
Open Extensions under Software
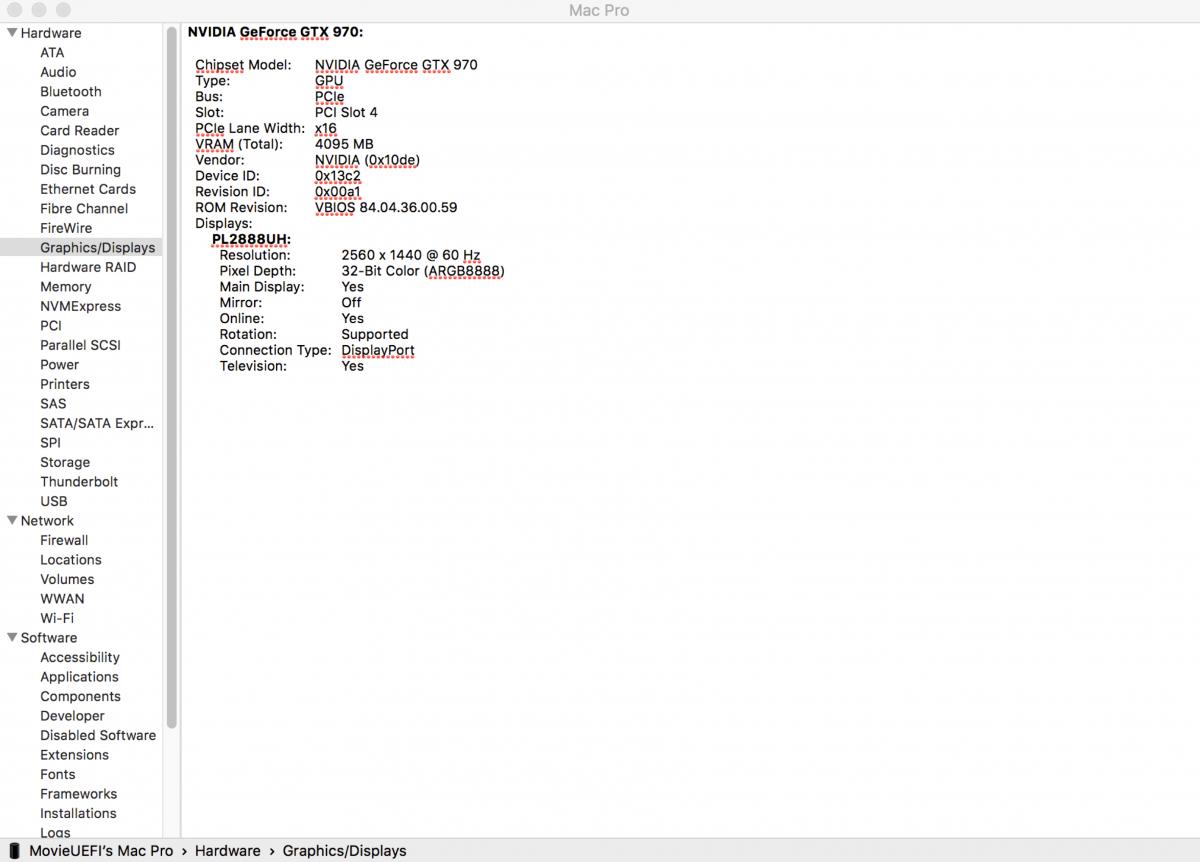click(x=74, y=755)
